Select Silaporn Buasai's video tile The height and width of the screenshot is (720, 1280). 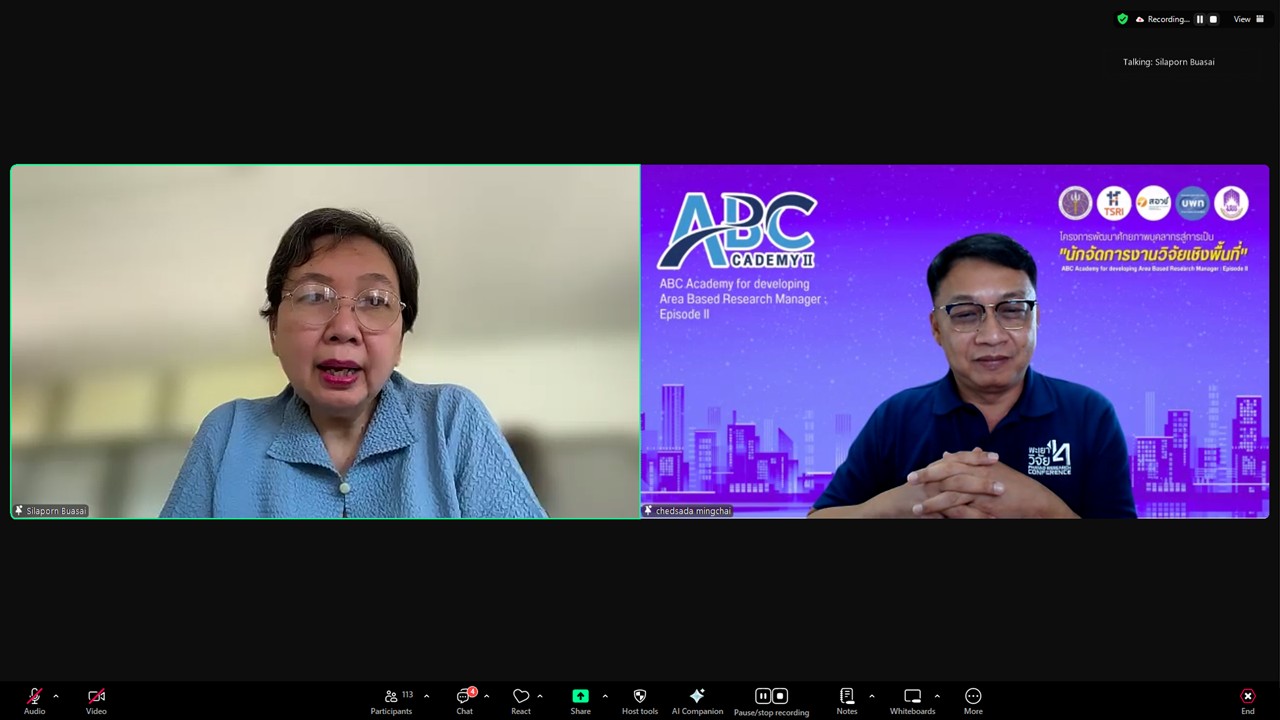tap(325, 341)
